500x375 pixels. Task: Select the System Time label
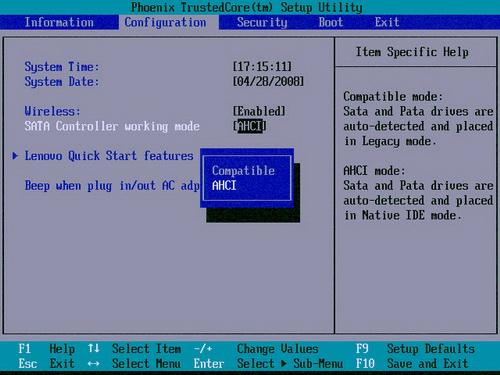[62, 67]
